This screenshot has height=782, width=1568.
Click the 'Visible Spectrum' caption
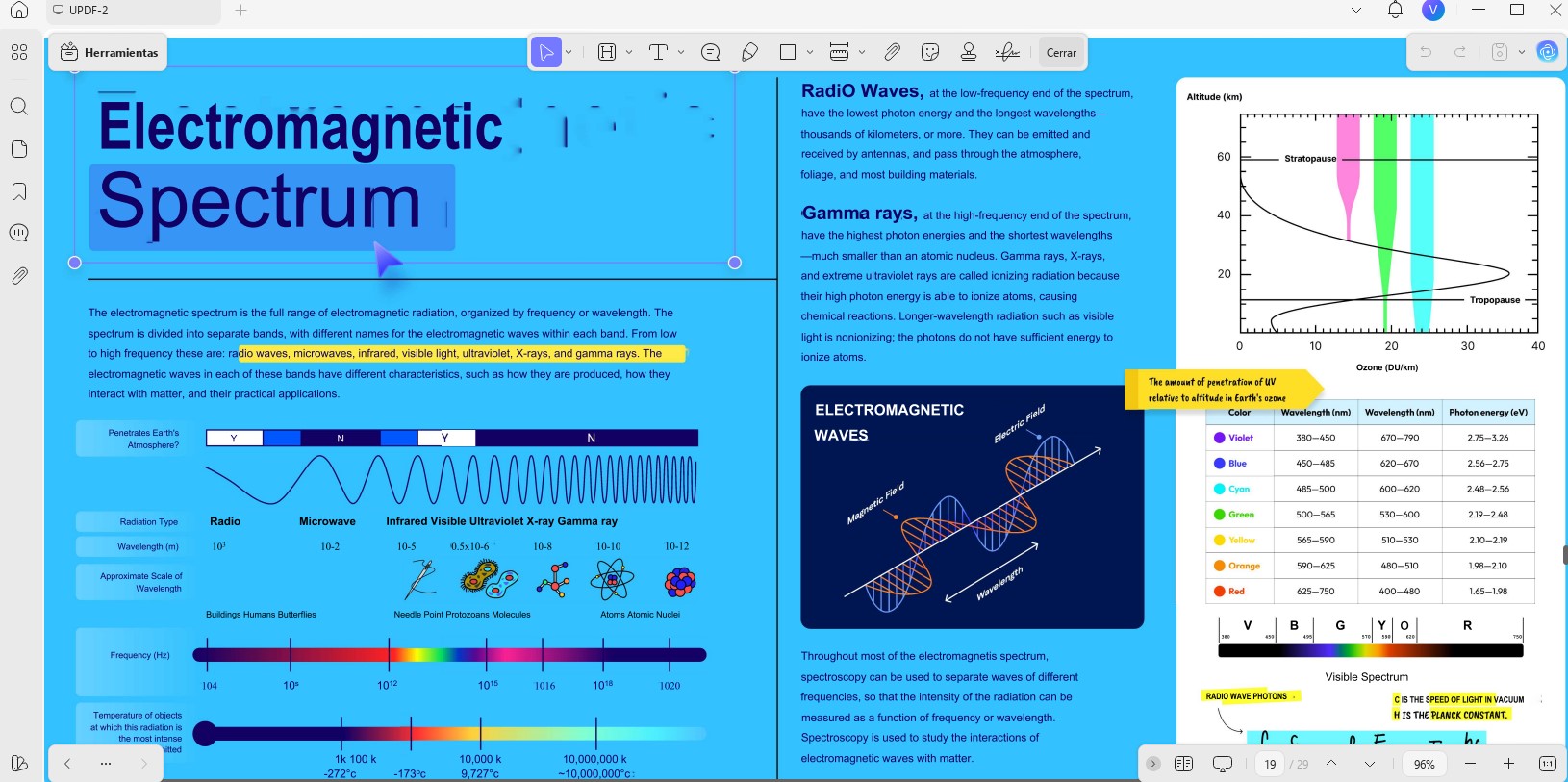point(1366,677)
